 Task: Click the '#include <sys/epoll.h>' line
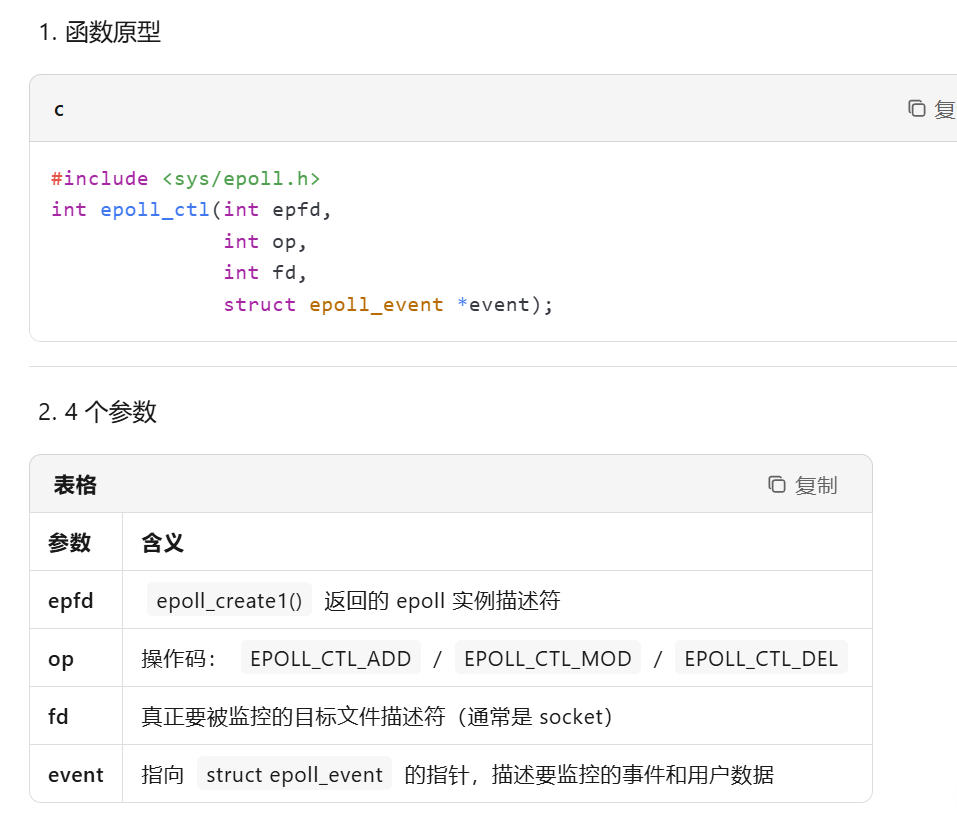[186, 178]
